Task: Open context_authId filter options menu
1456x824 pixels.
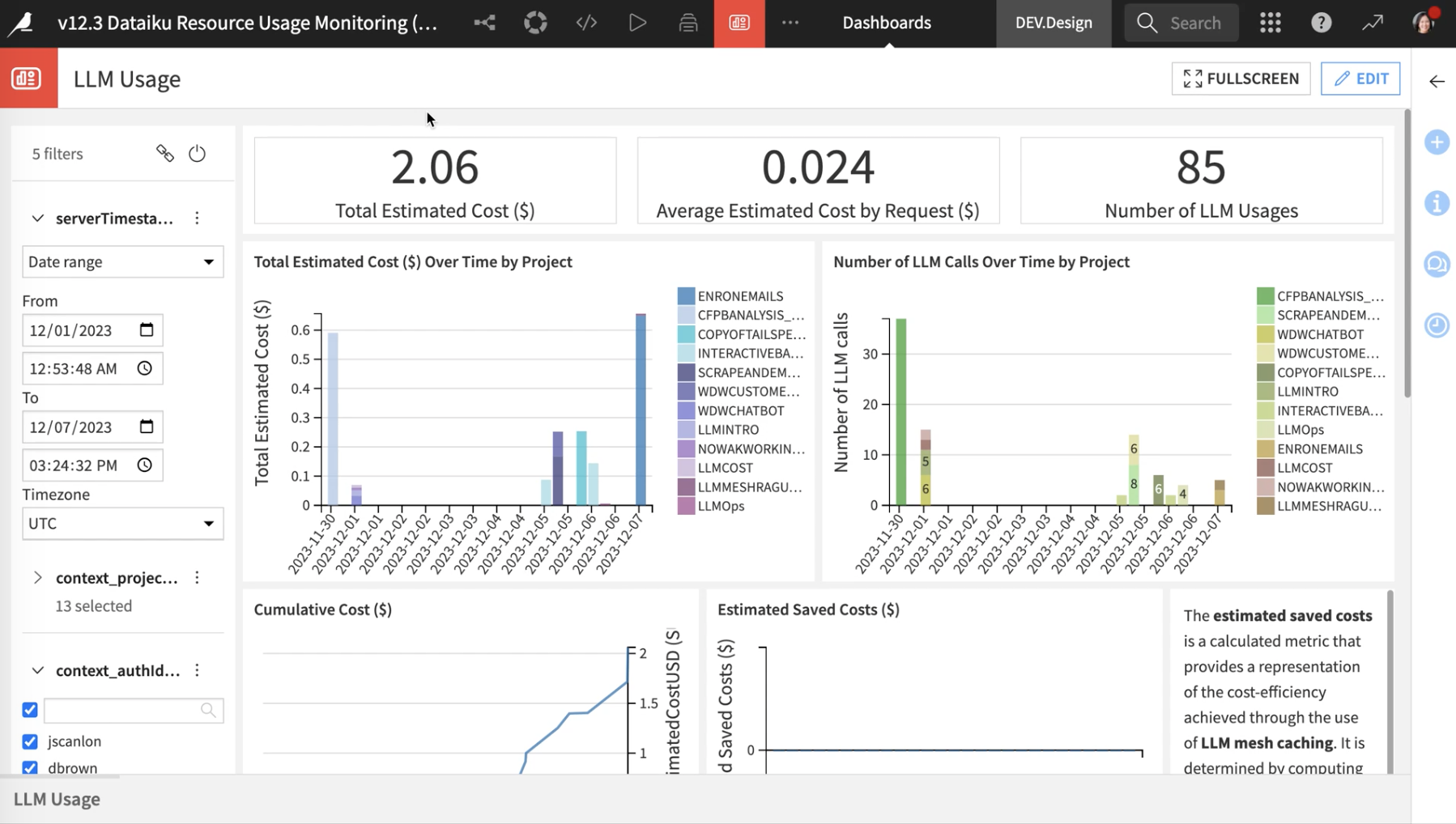Action: tap(197, 669)
